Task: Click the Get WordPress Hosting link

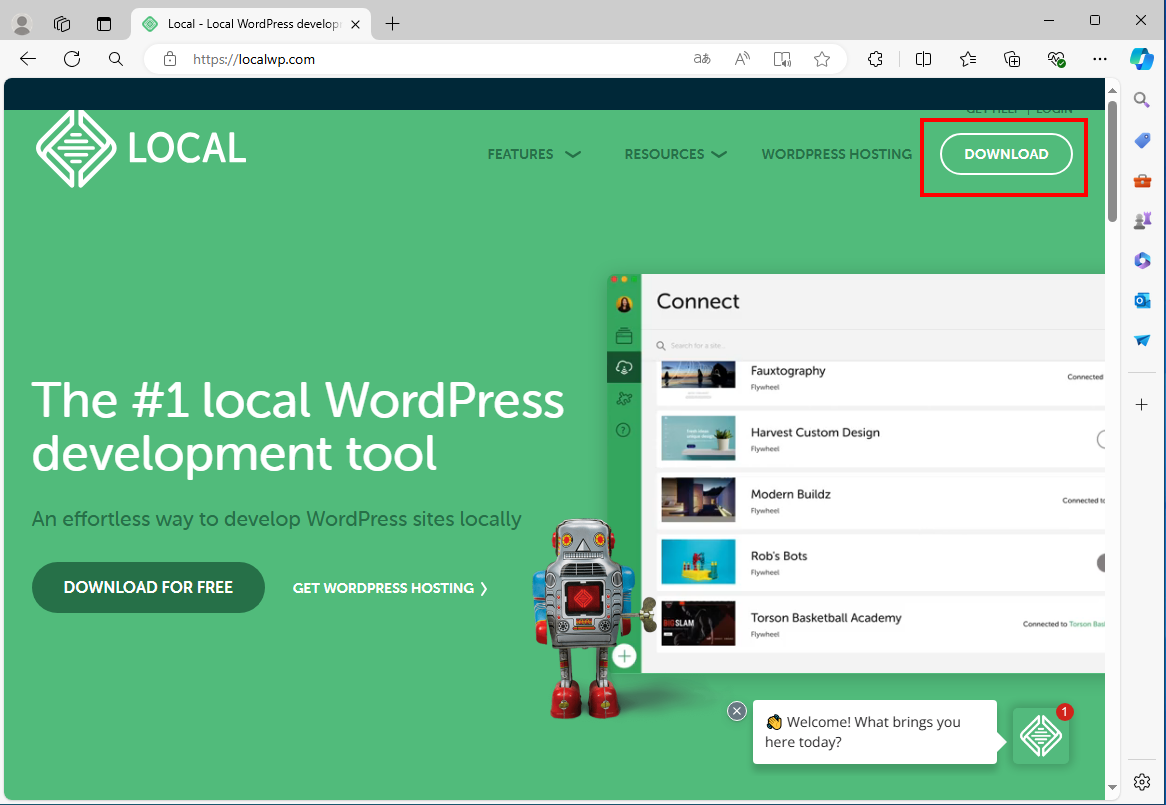Action: [x=390, y=588]
